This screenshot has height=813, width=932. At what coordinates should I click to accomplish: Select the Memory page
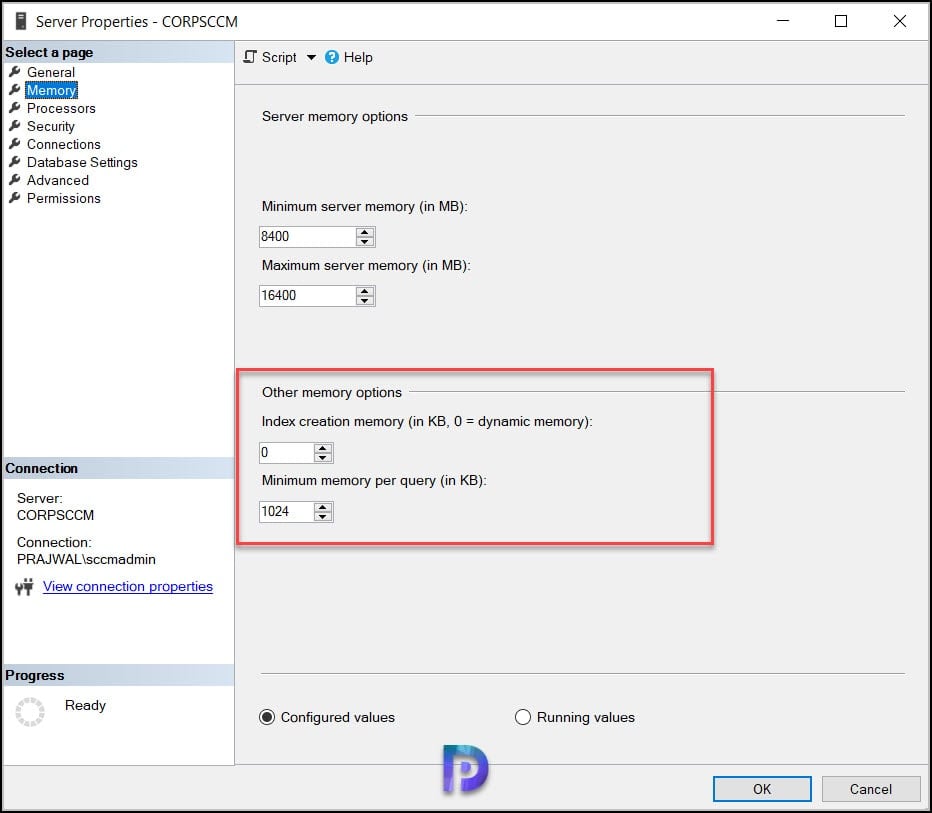pyautogui.click(x=51, y=90)
